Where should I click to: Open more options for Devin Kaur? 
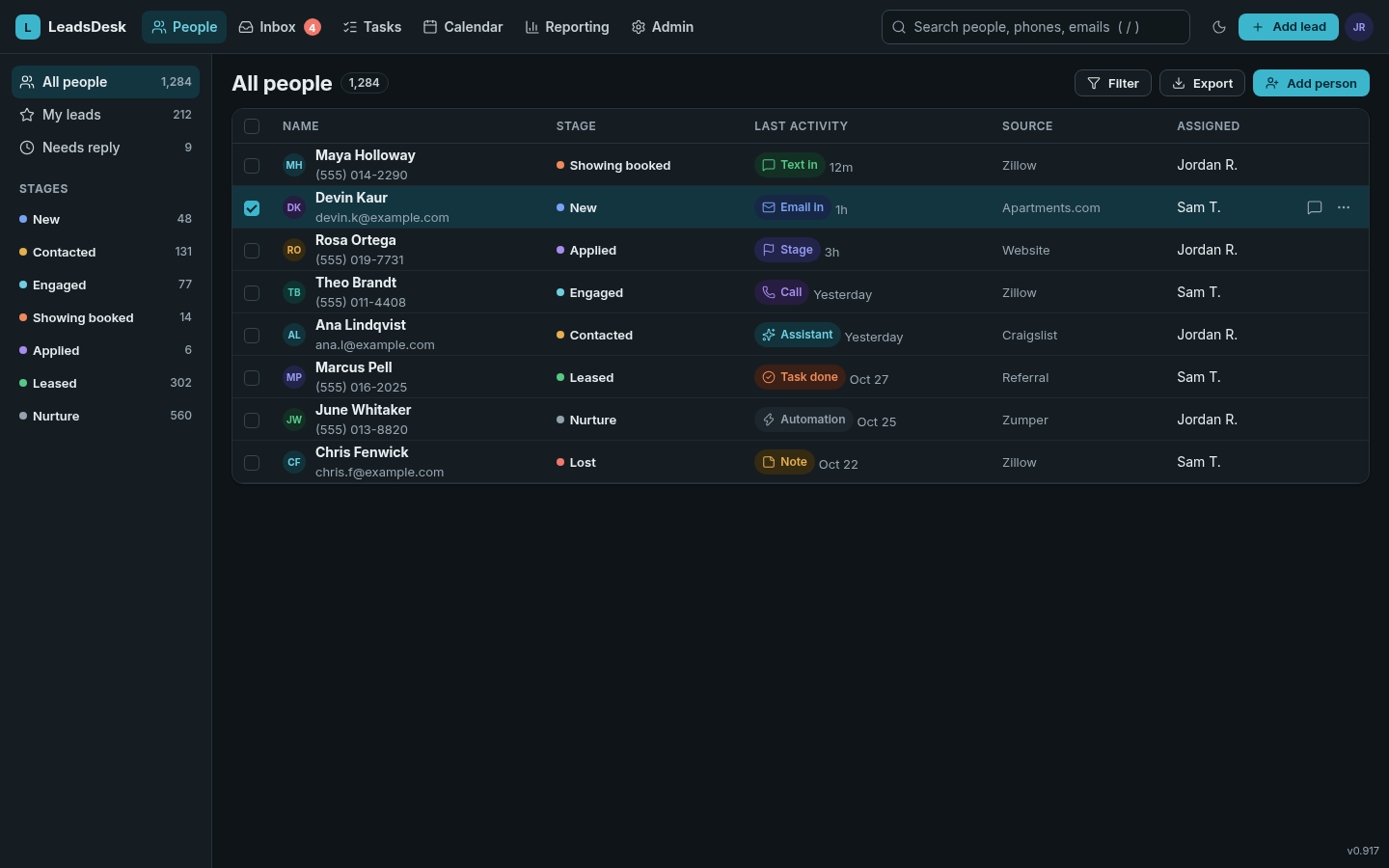(1344, 207)
